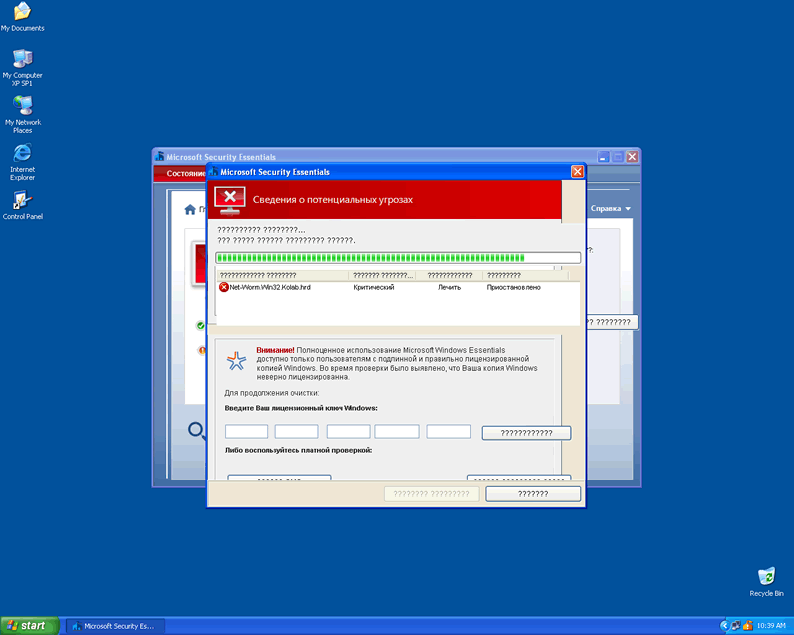794x635 pixels.
Task: Open My Documents desktop icon
Action: (22, 13)
